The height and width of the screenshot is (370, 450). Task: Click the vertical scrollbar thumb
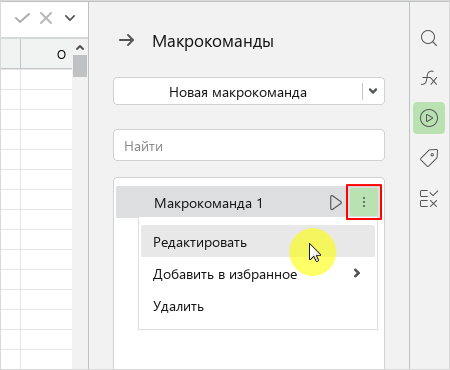(x=80, y=66)
